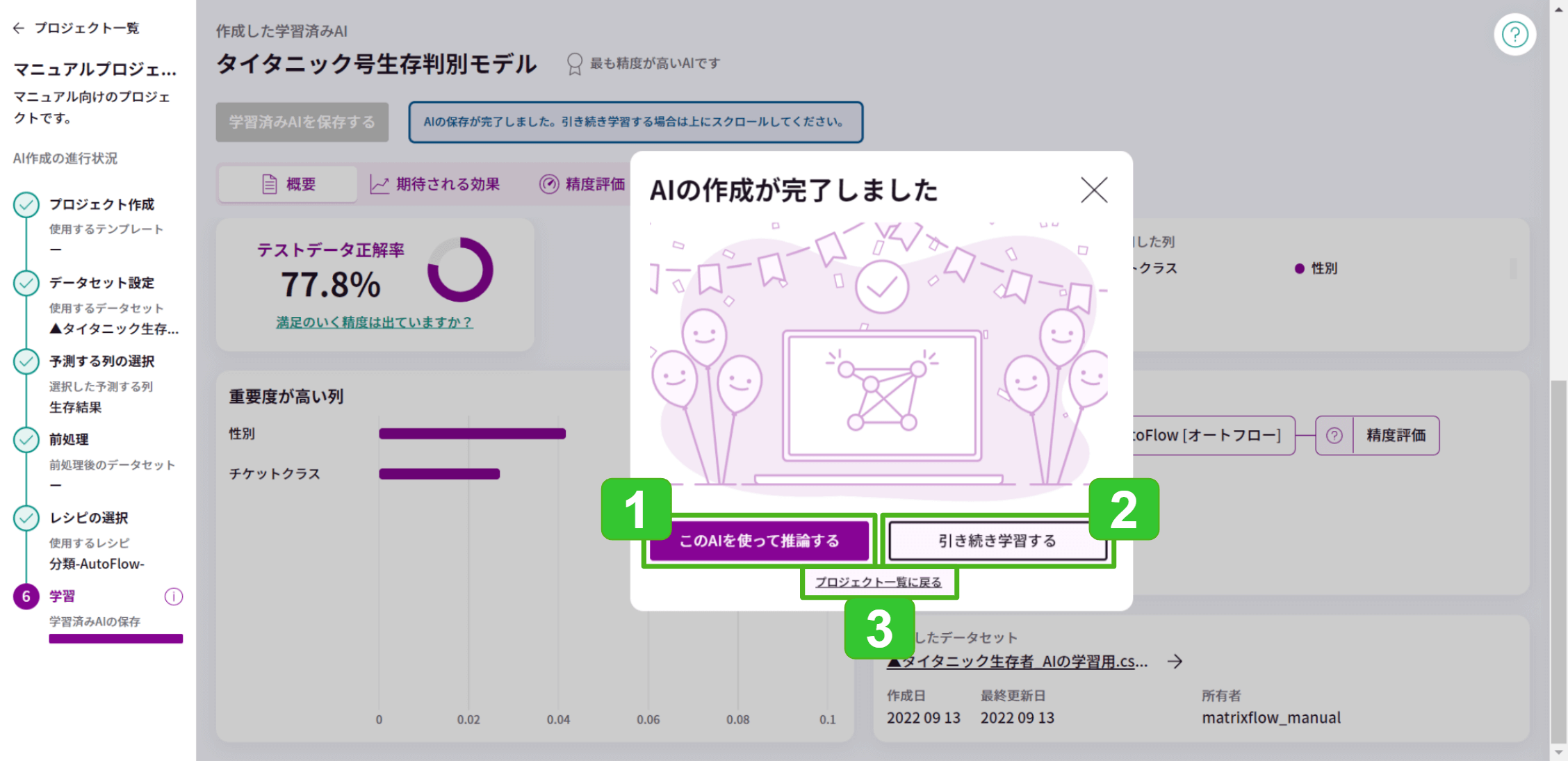Viewport: 1568px width, 761px height.
Task: Click プロジェクト一覧 back link
Action: point(87,28)
